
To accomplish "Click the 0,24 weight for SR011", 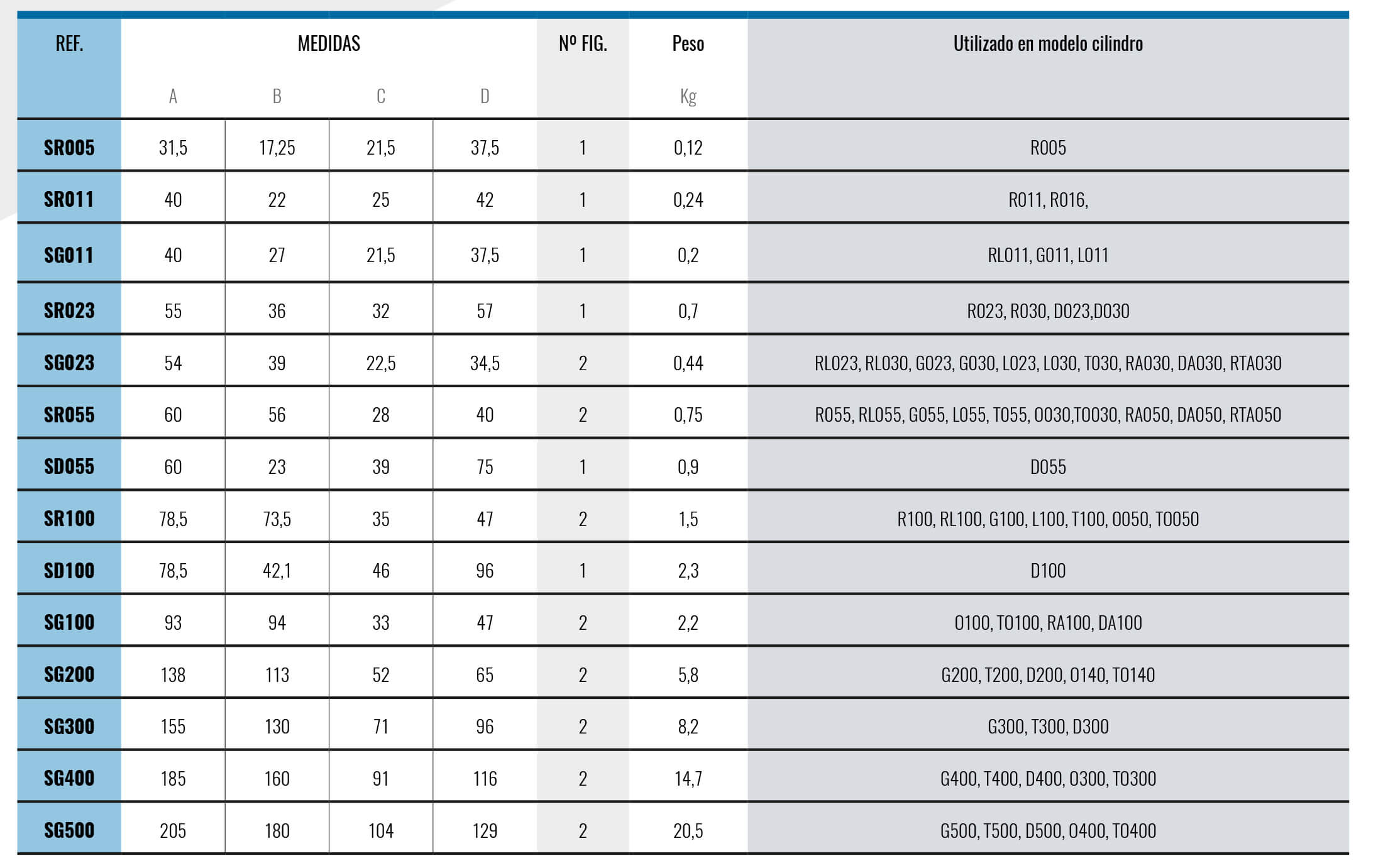I will coord(688,200).
